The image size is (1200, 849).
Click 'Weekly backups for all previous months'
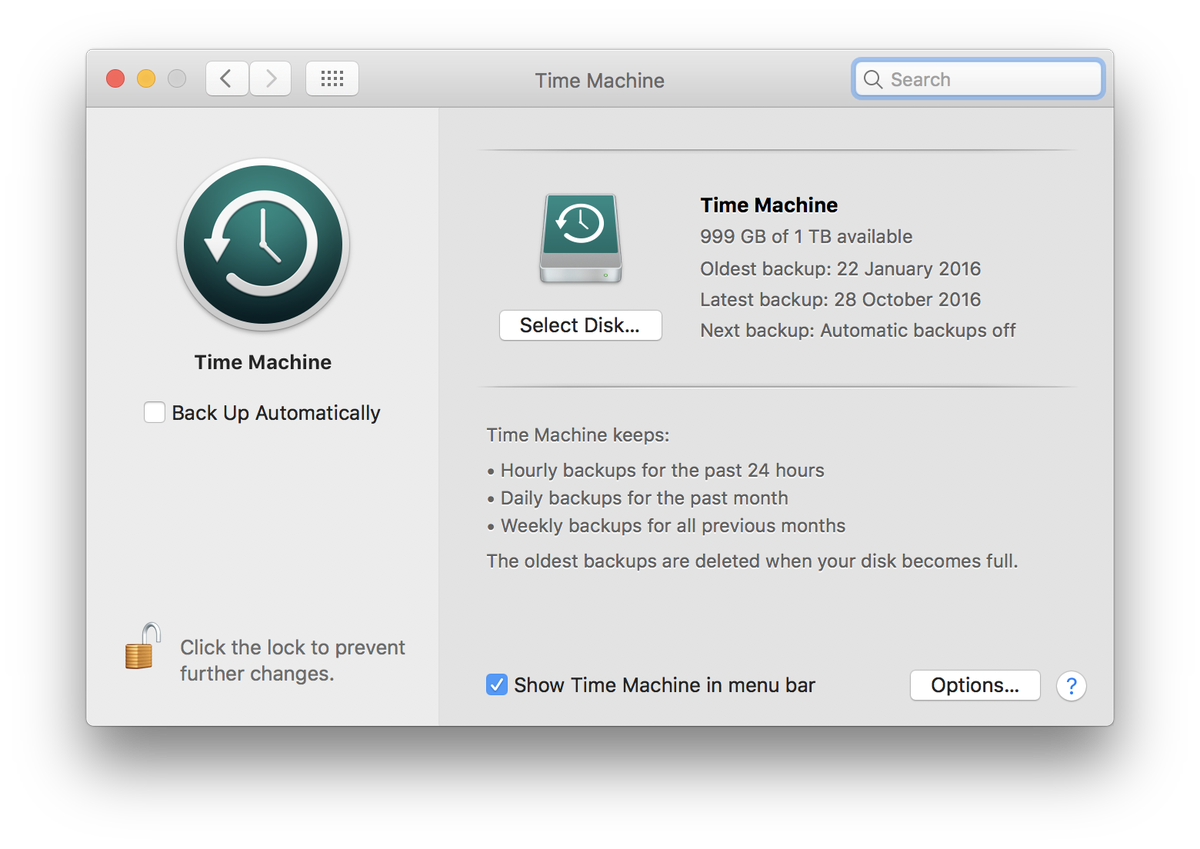tap(673, 526)
